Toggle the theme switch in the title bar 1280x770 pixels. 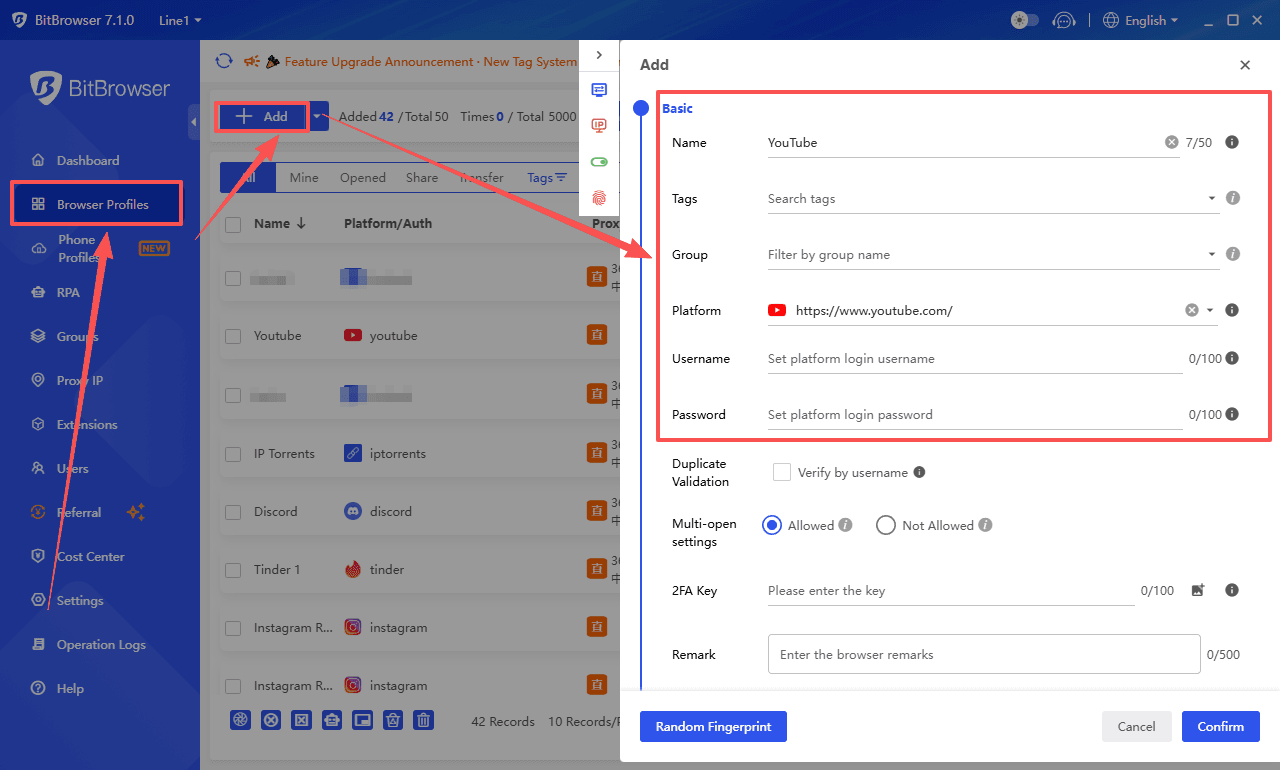(1024, 19)
